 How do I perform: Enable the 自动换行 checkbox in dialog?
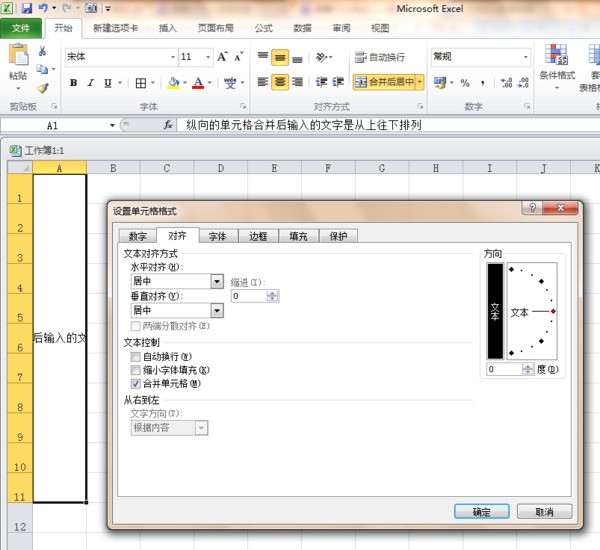(x=137, y=356)
